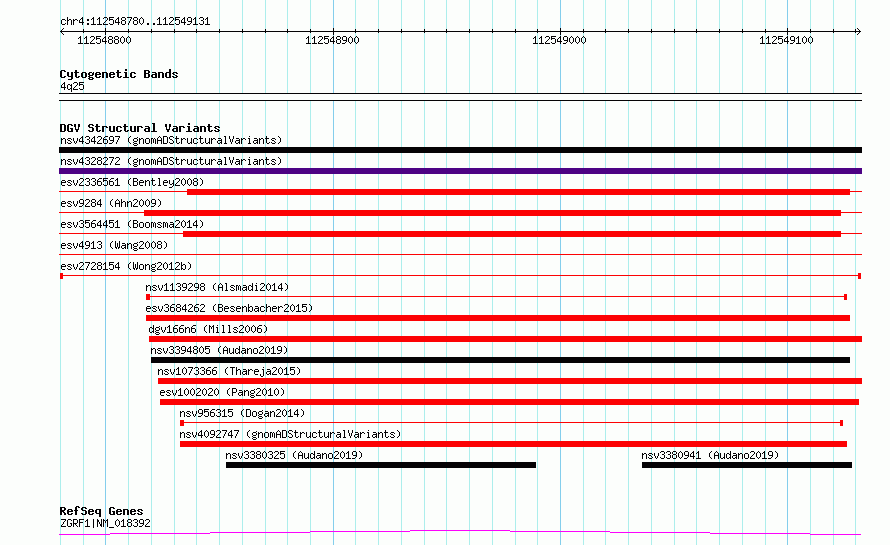This screenshot has height=545, width=890.
Task: Click the right arrow end of ruler
Action: [859, 31]
